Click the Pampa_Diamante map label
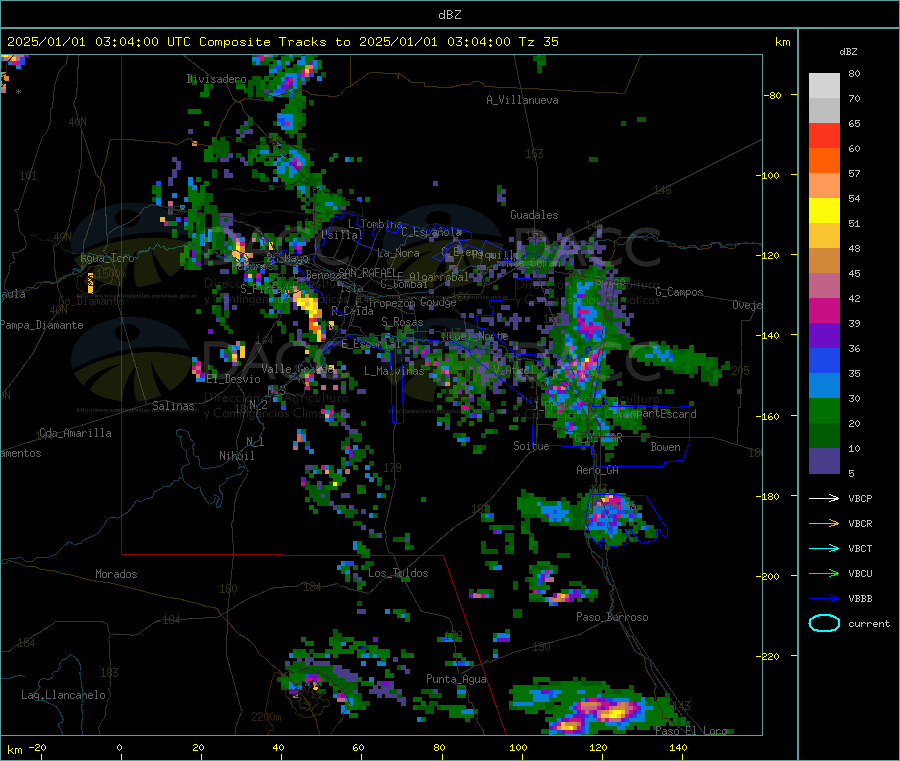The height and width of the screenshot is (761, 900). point(42,325)
